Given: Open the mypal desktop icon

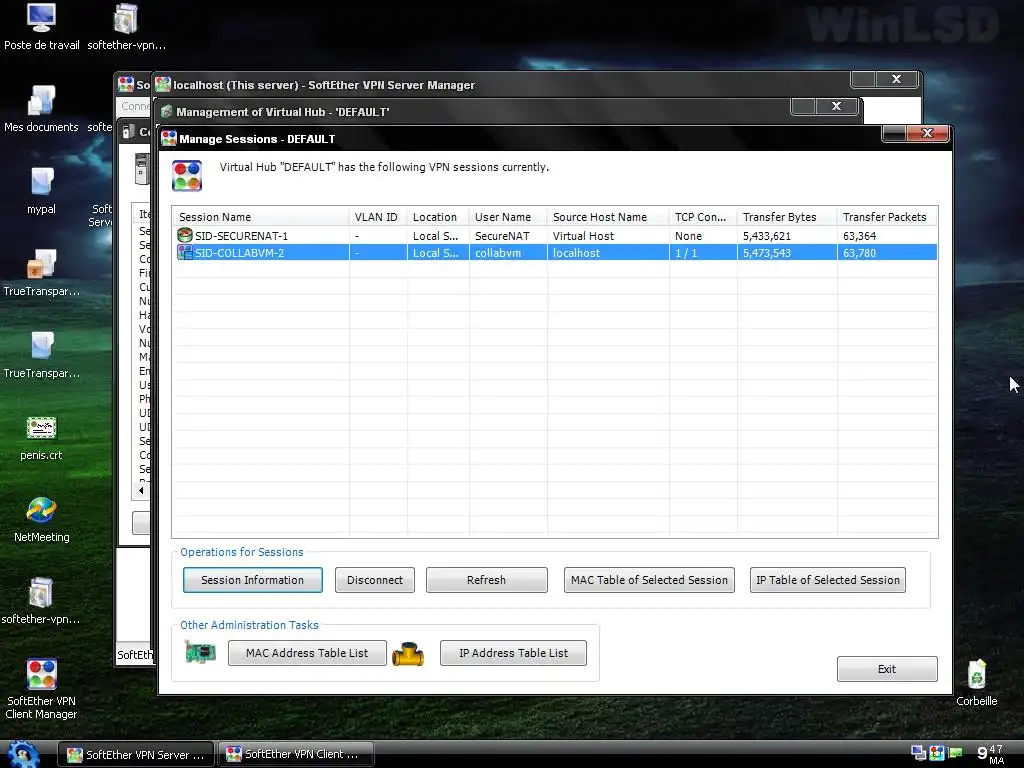Looking at the screenshot, I should tap(41, 191).
